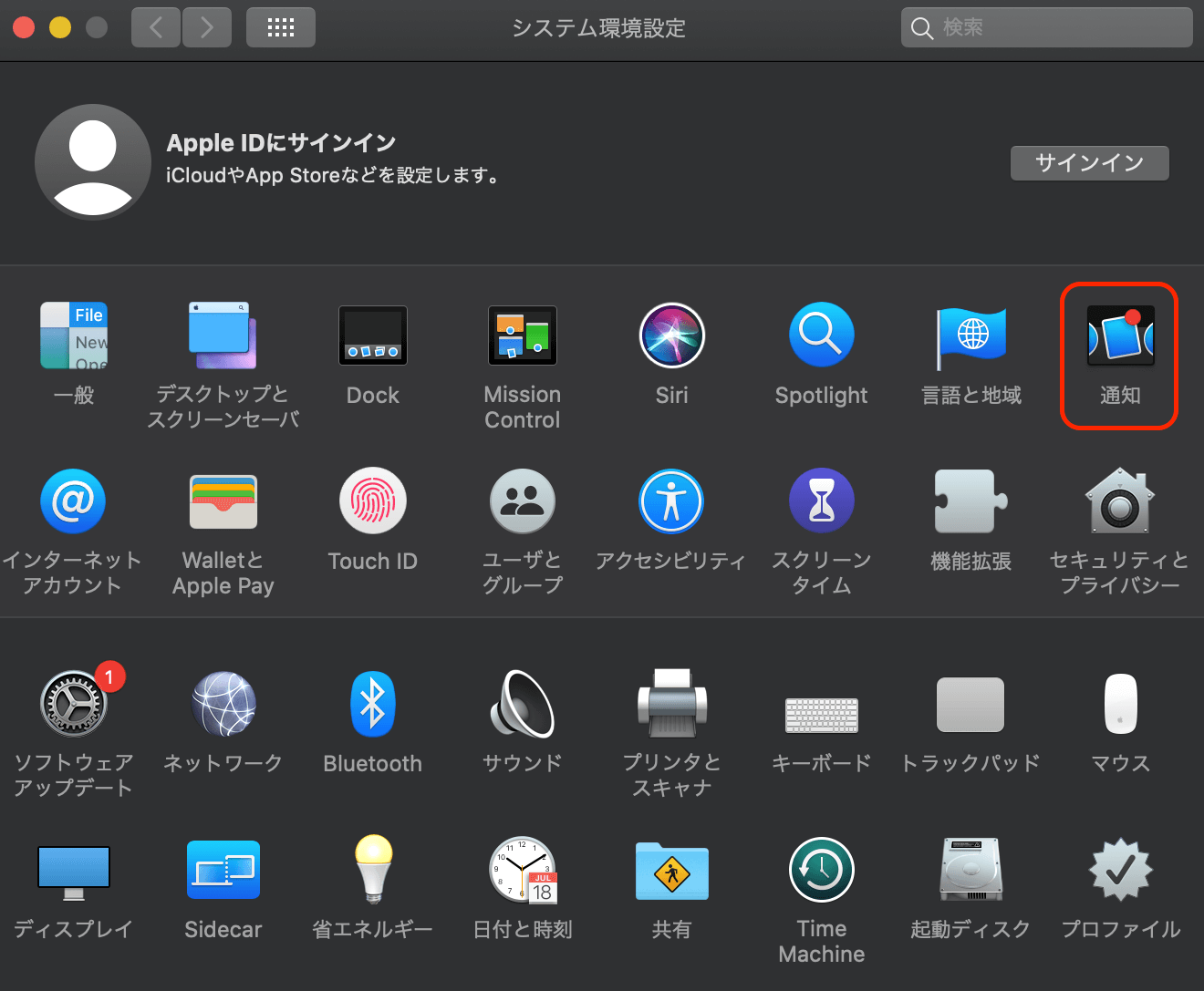This screenshot has width=1204, height=991.
Task: Open 省エネルギー (Energy Saver) preferences
Action: [x=372, y=870]
